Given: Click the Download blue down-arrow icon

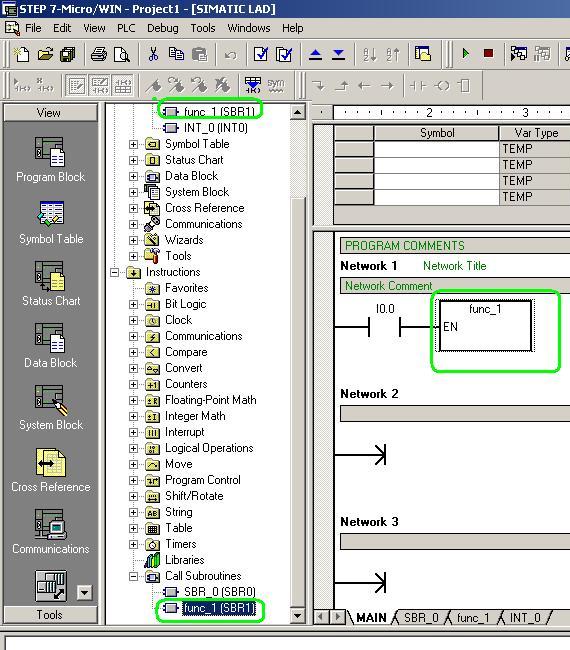Looking at the screenshot, I should 339,54.
